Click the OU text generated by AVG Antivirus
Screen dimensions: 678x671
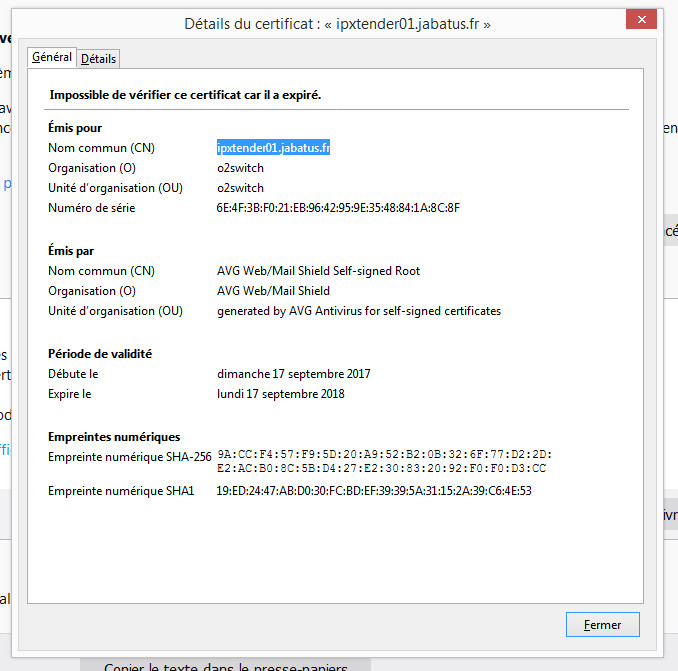coord(359,311)
